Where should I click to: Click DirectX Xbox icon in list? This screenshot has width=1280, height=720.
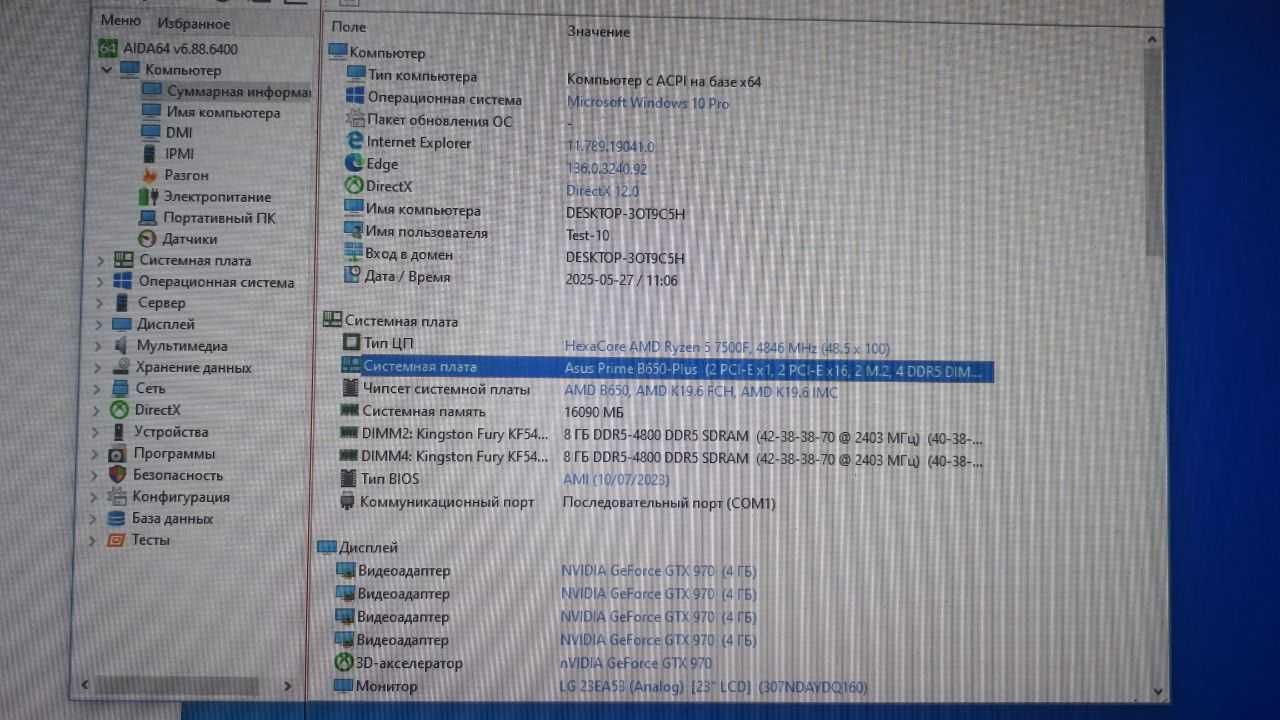pos(353,186)
